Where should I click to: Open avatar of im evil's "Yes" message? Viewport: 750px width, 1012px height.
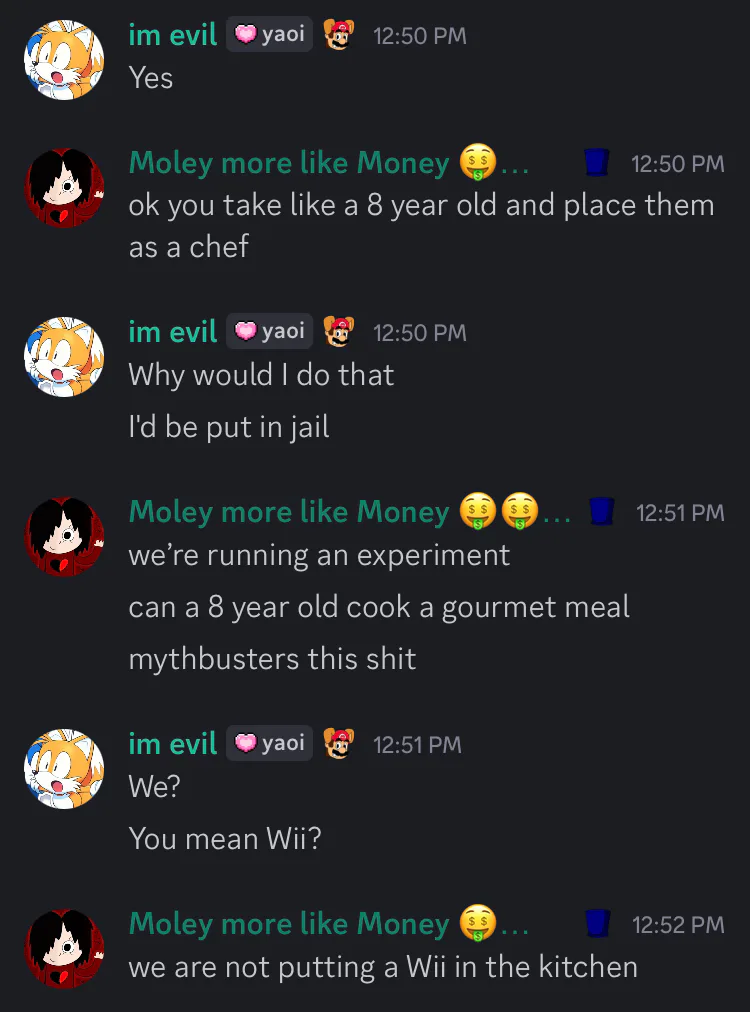coord(64,59)
